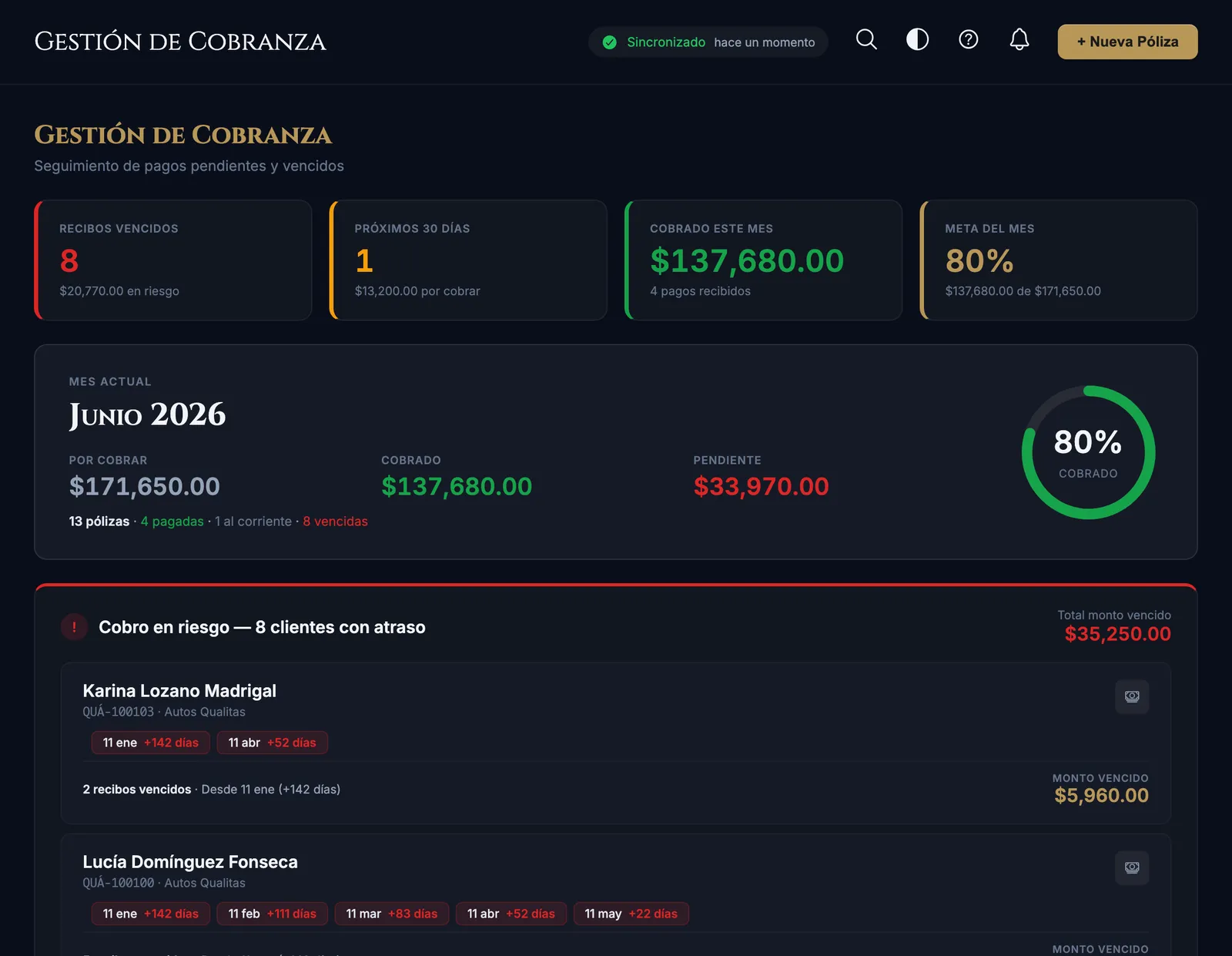The image size is (1232, 956).
Task: Open the notifications bell icon
Action: click(1019, 40)
